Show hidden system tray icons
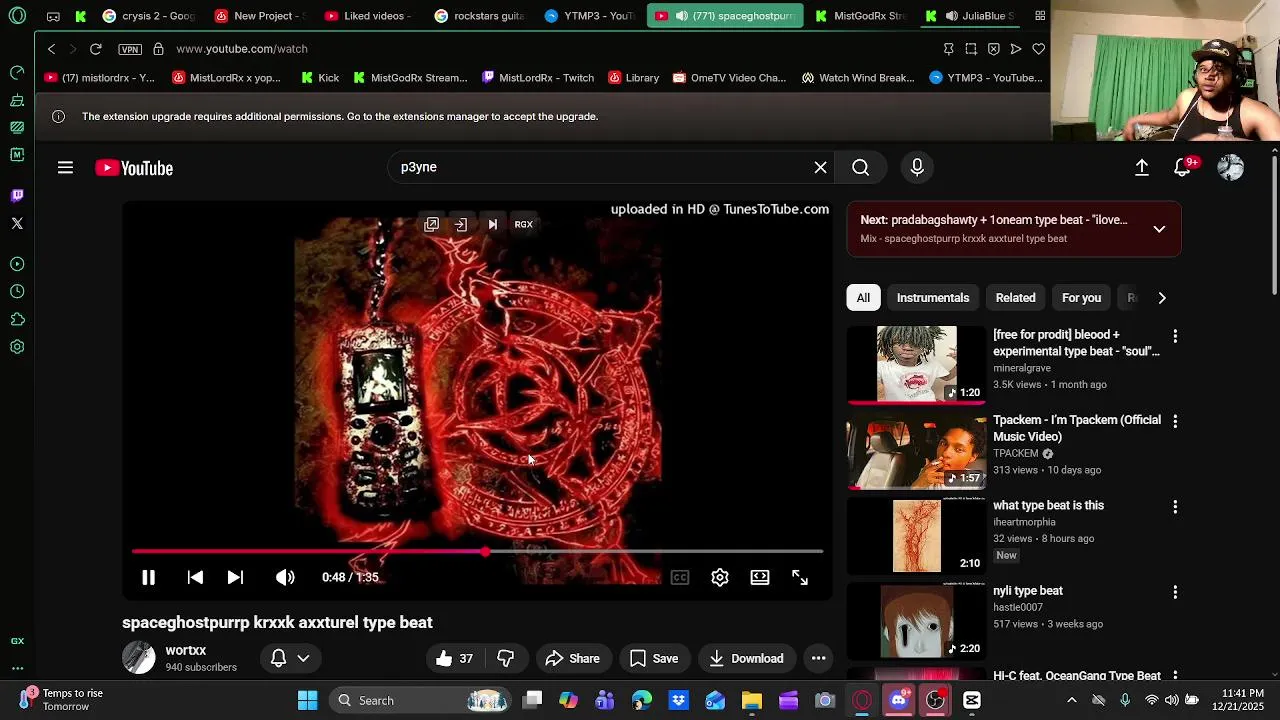 point(1071,700)
